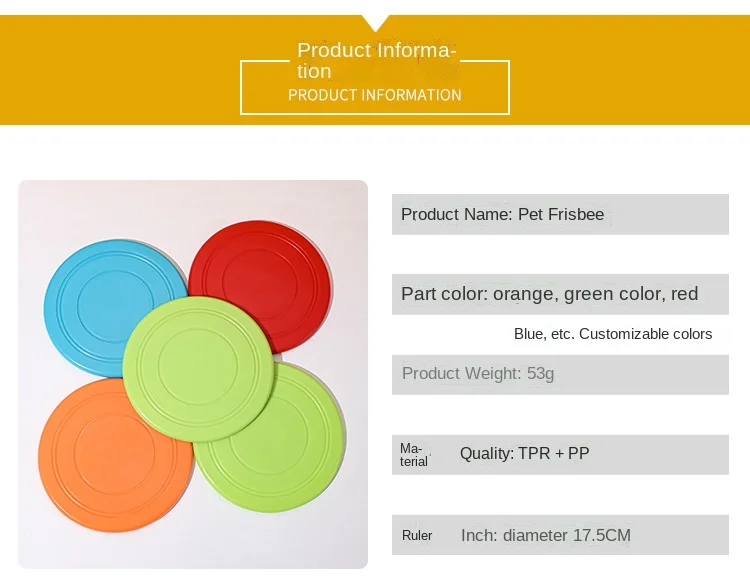Click the Ruler label
The height and width of the screenshot is (584, 750).
coord(417,535)
